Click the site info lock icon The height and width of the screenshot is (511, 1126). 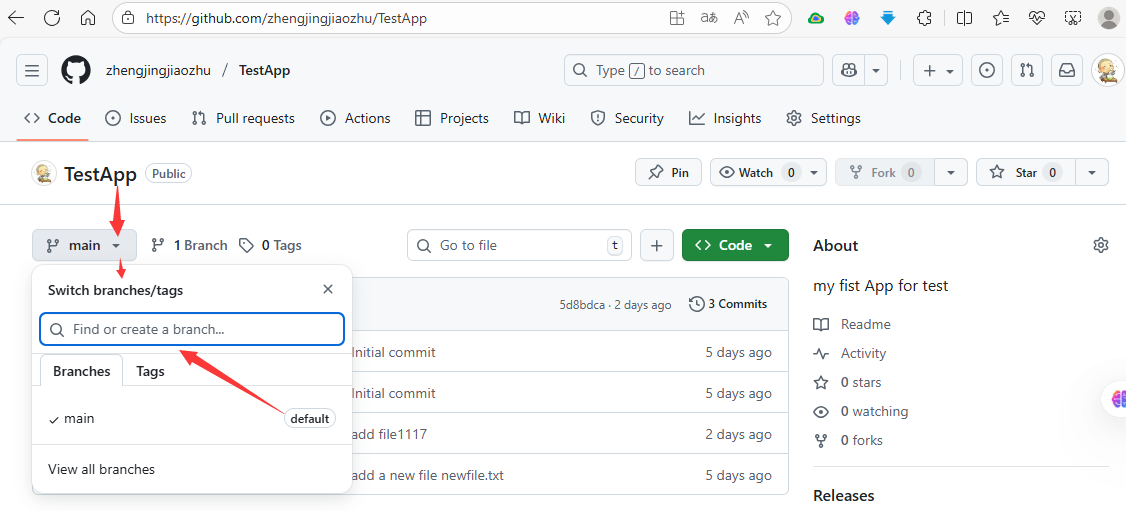click(x=129, y=18)
